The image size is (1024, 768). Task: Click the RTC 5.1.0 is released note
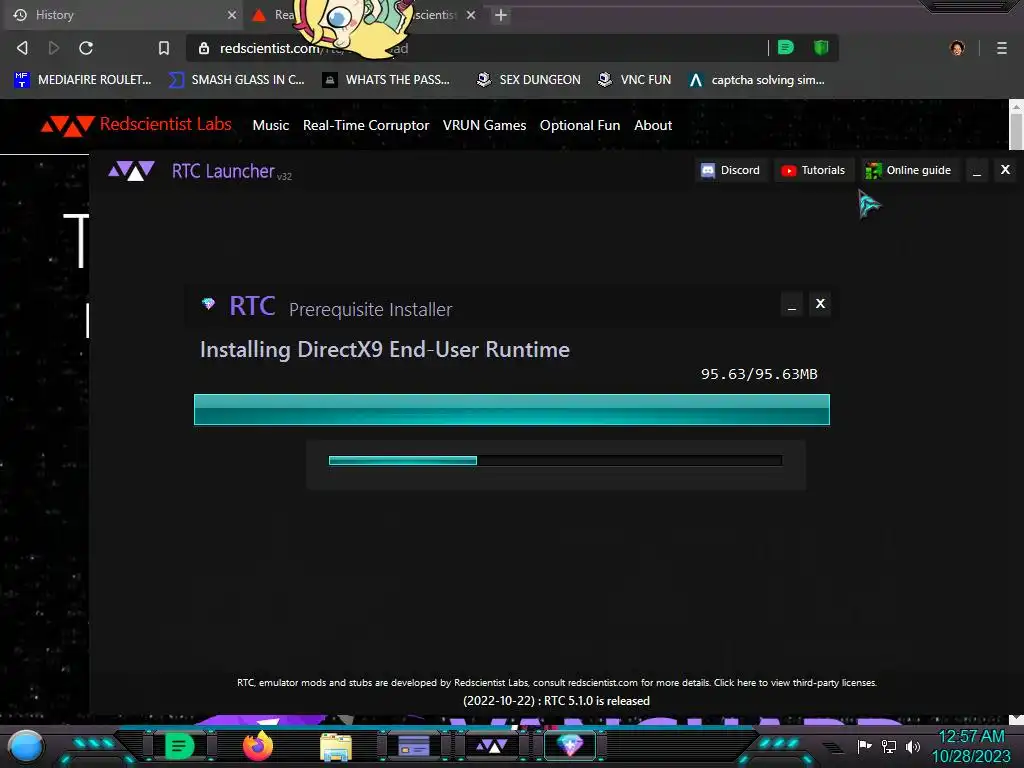(556, 701)
